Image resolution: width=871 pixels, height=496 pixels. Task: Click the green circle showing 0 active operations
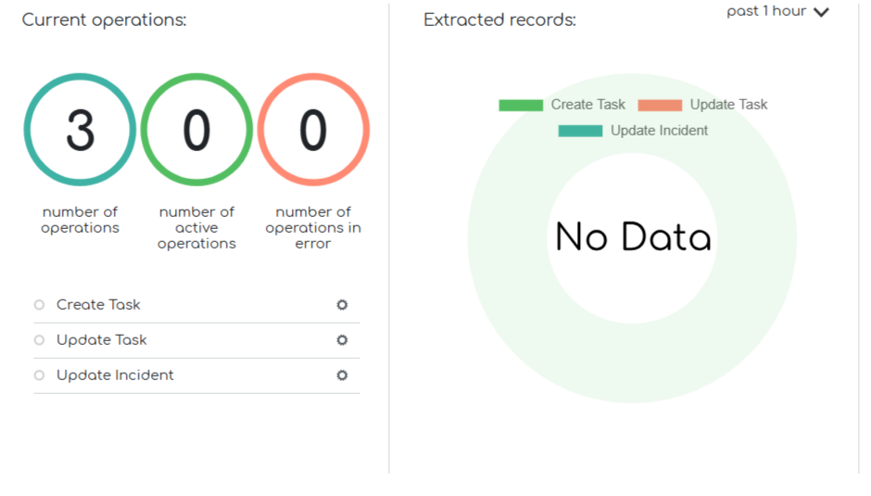pyautogui.click(x=197, y=129)
